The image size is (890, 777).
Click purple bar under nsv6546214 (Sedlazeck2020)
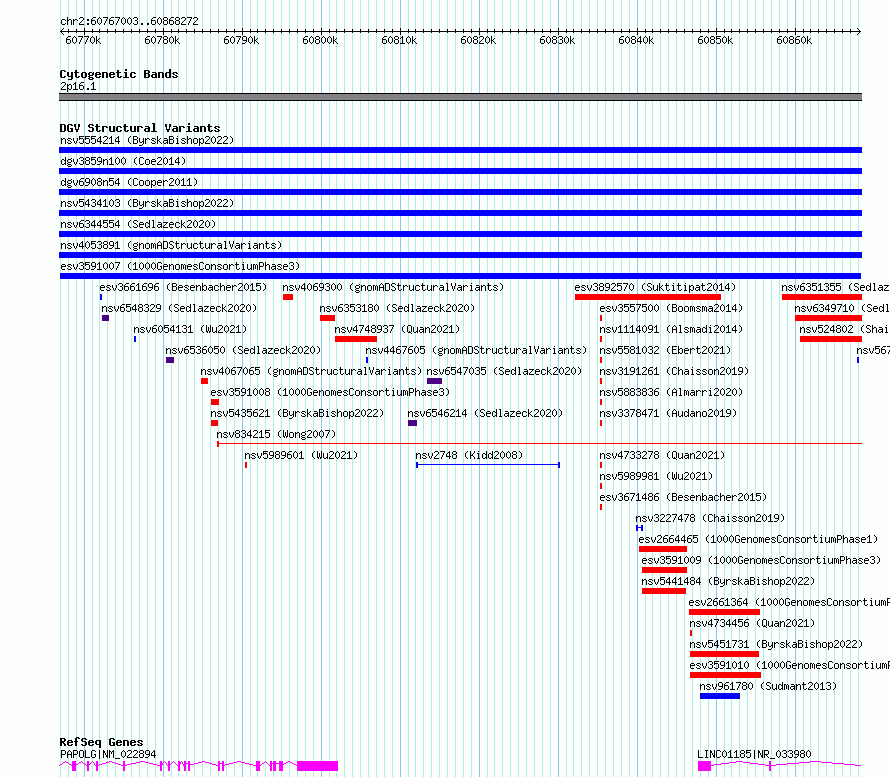413,423
